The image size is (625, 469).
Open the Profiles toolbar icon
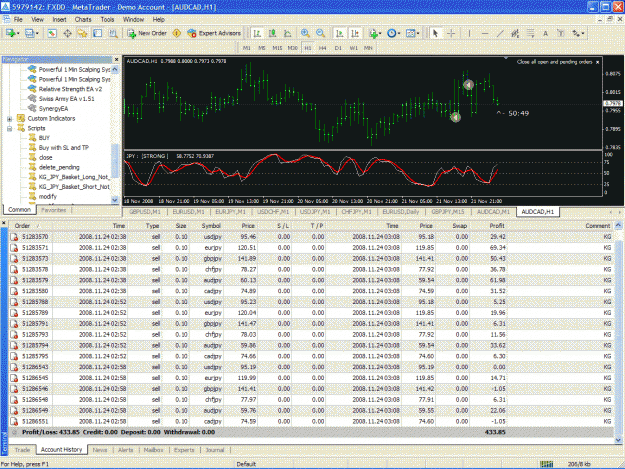coord(30,33)
